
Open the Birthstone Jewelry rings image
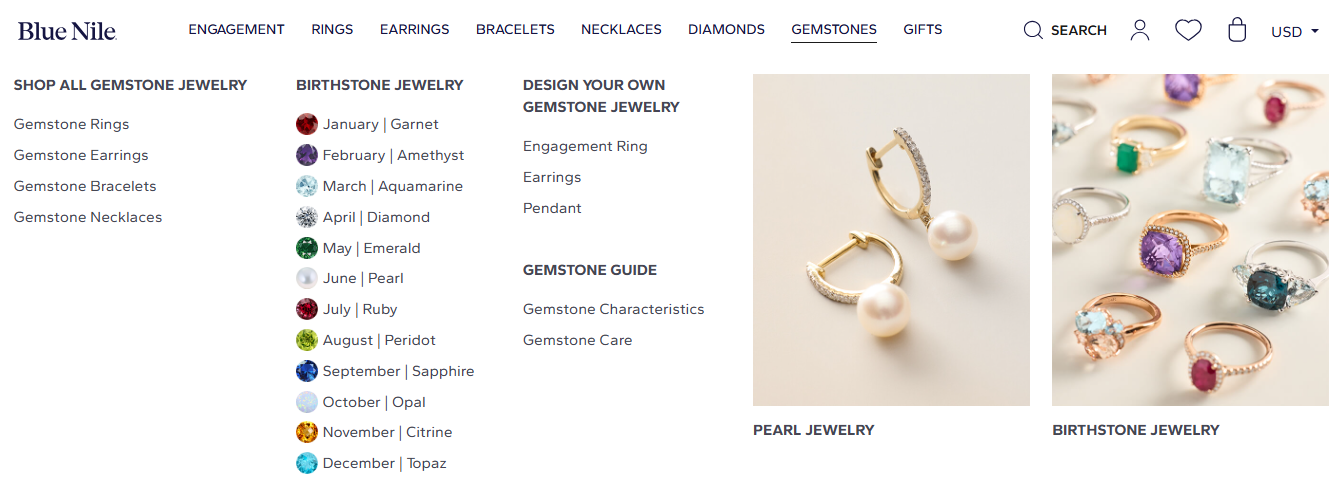point(1190,240)
